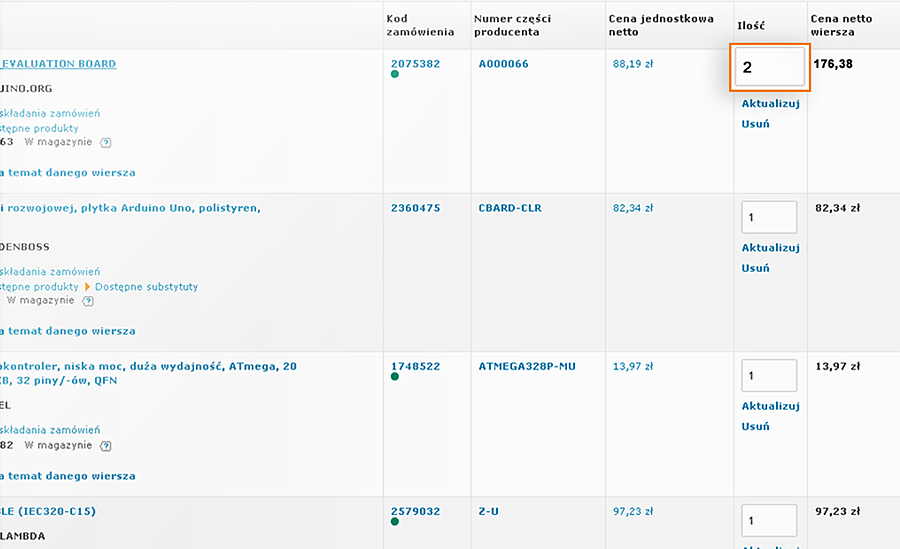Click the quantity field in the CBARD-CLR row

click(769, 217)
